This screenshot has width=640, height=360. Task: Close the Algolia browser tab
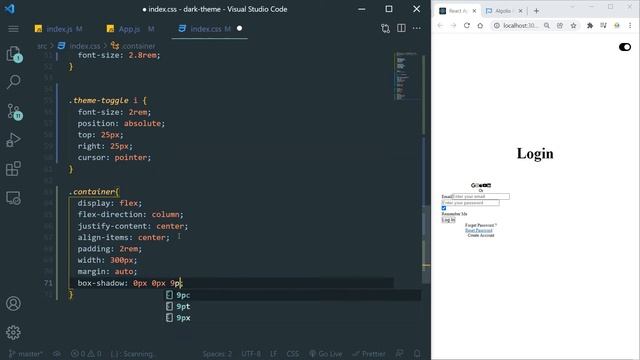coord(520,11)
